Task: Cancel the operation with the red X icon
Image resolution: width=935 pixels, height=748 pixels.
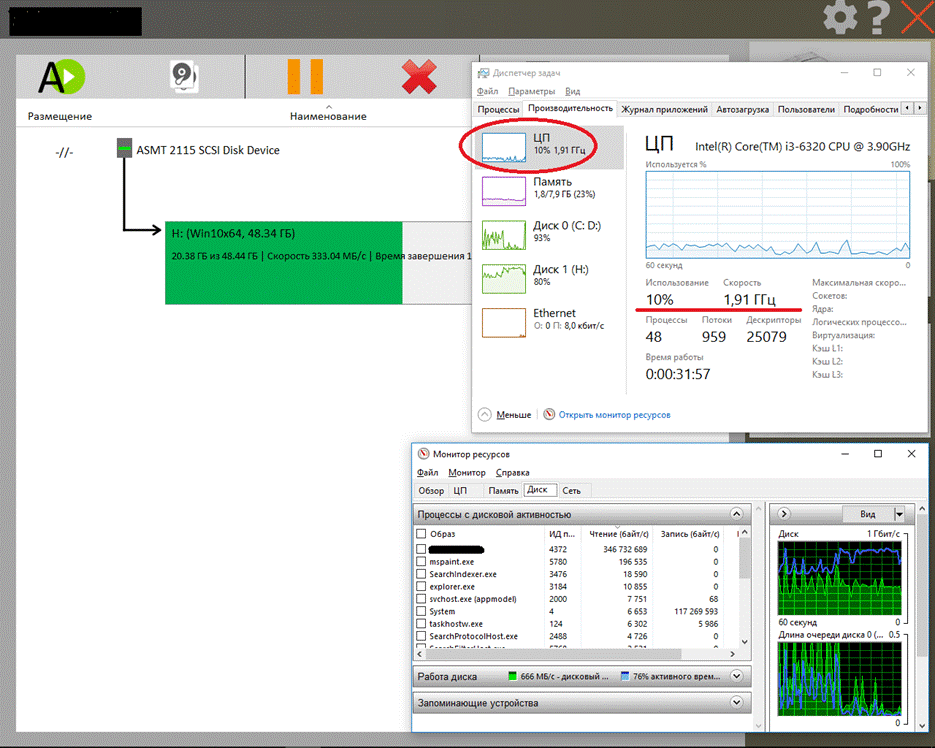Action: coord(419,77)
